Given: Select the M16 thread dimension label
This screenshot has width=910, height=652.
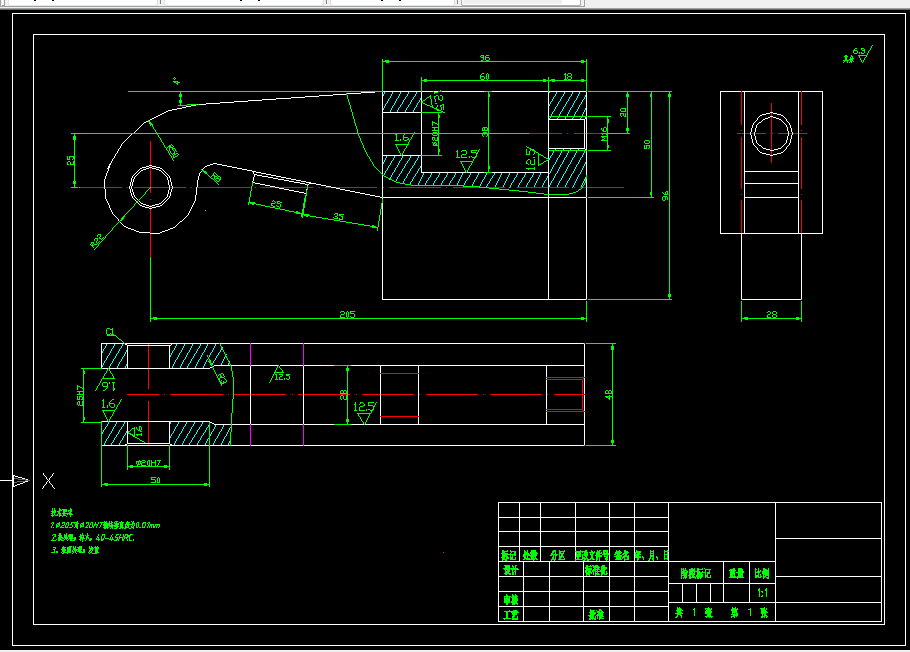Looking at the screenshot, I should click(604, 134).
